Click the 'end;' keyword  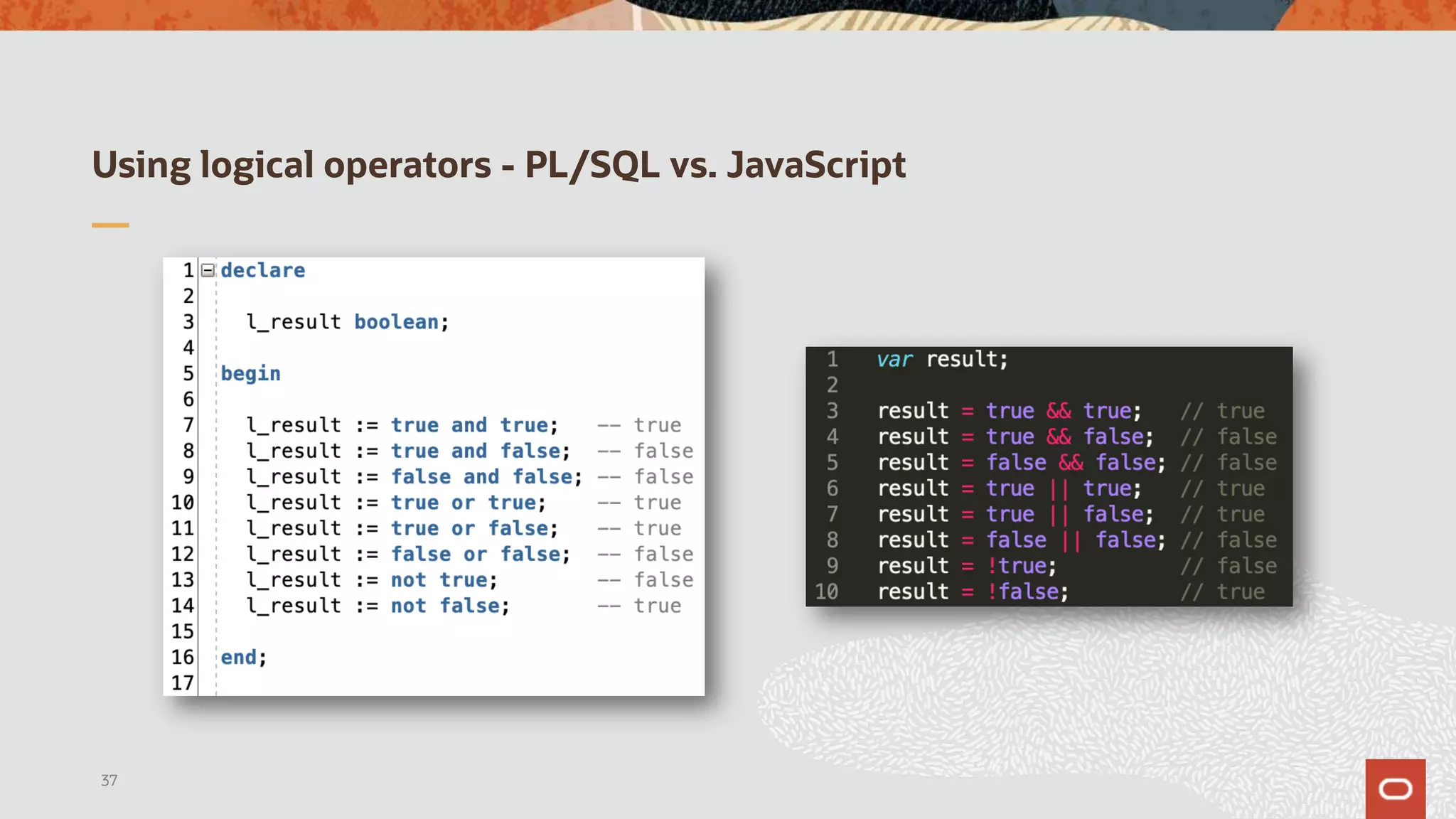(x=243, y=658)
